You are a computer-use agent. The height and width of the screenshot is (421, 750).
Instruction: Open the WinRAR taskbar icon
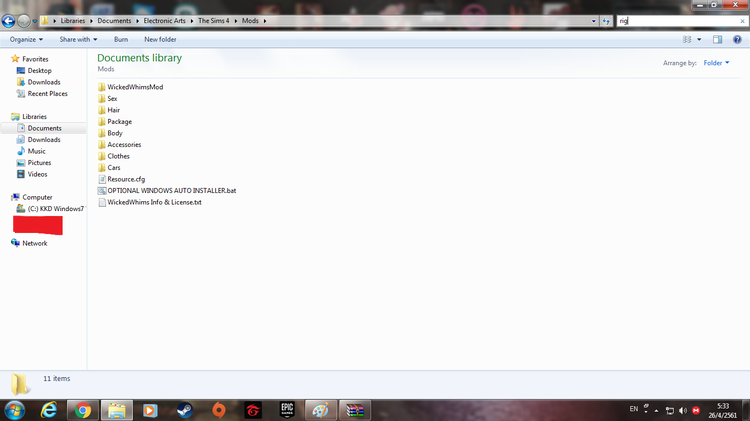click(355, 410)
